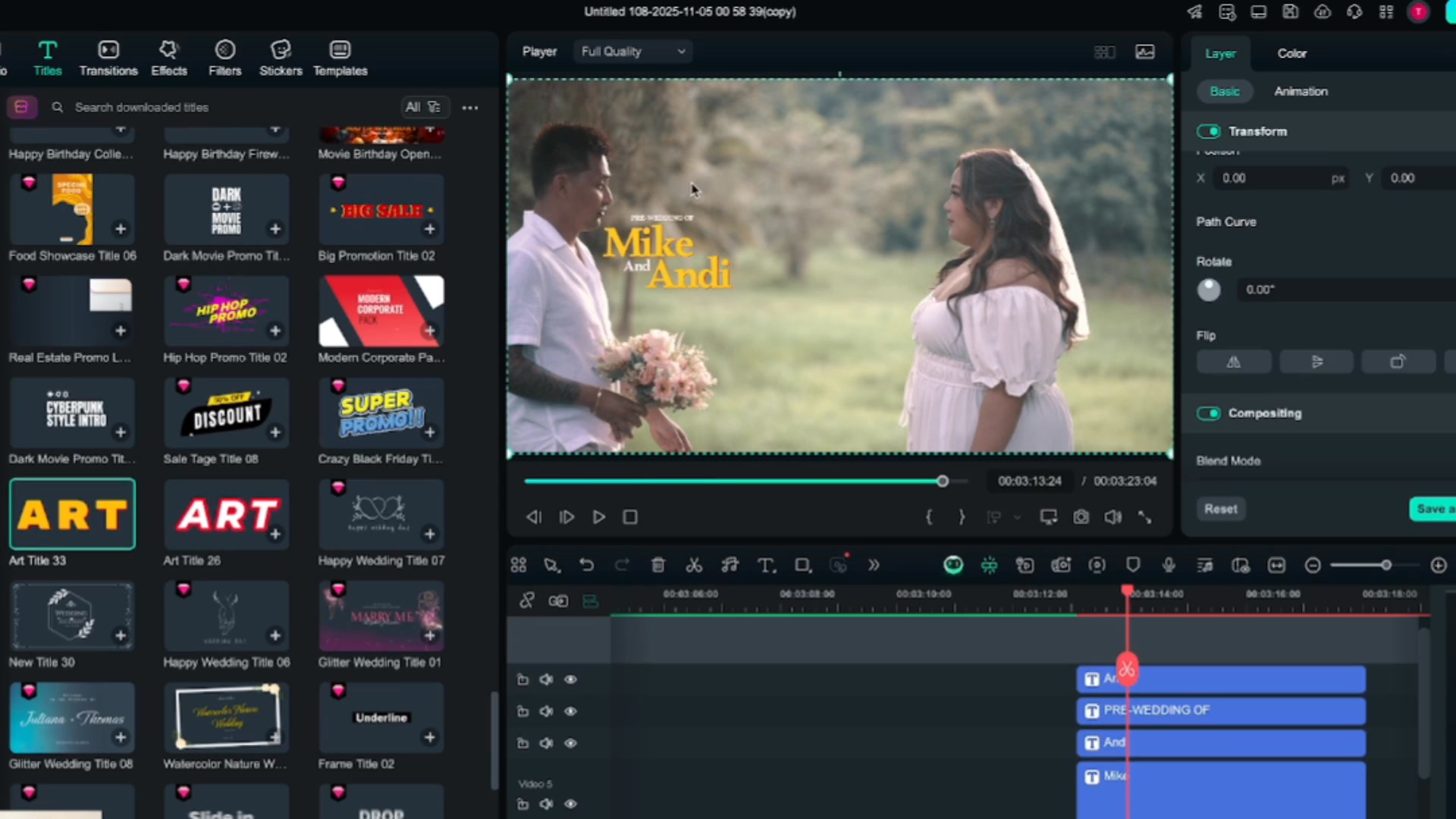Select the Art Title 33 thumbnail
This screenshot has width=1456, height=819.
[x=72, y=514]
